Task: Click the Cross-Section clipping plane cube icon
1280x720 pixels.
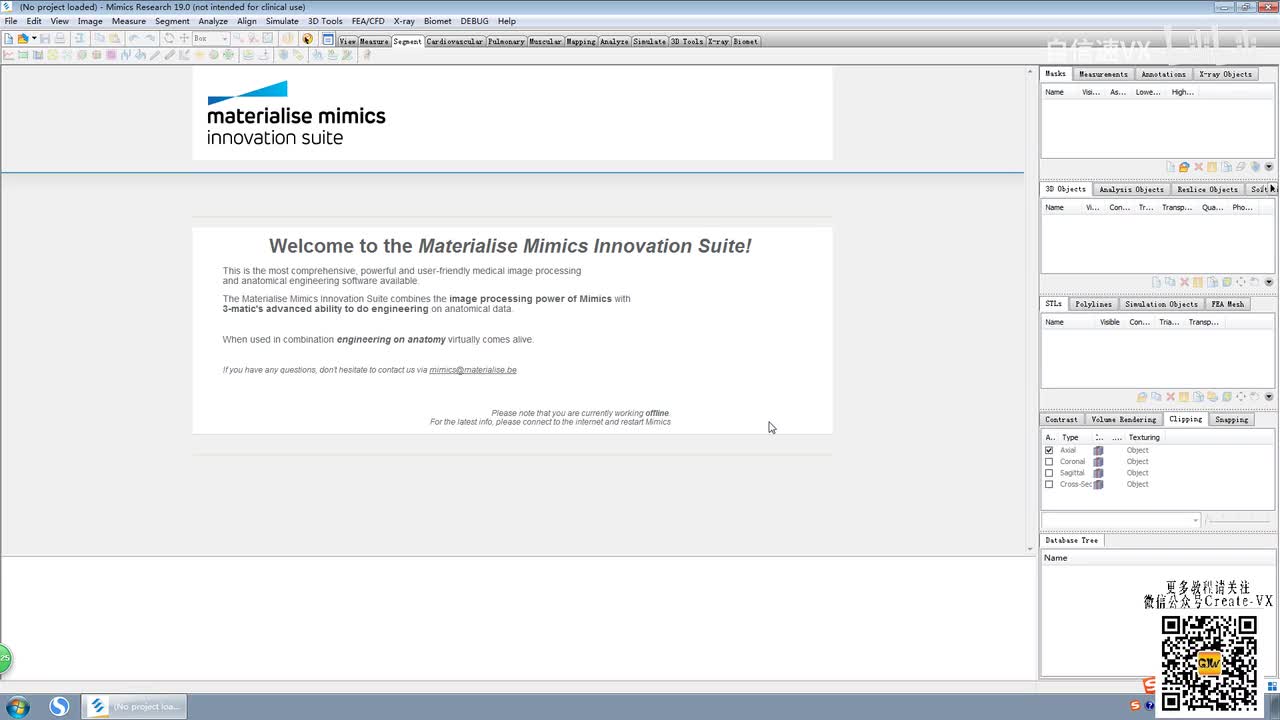Action: (1098, 484)
